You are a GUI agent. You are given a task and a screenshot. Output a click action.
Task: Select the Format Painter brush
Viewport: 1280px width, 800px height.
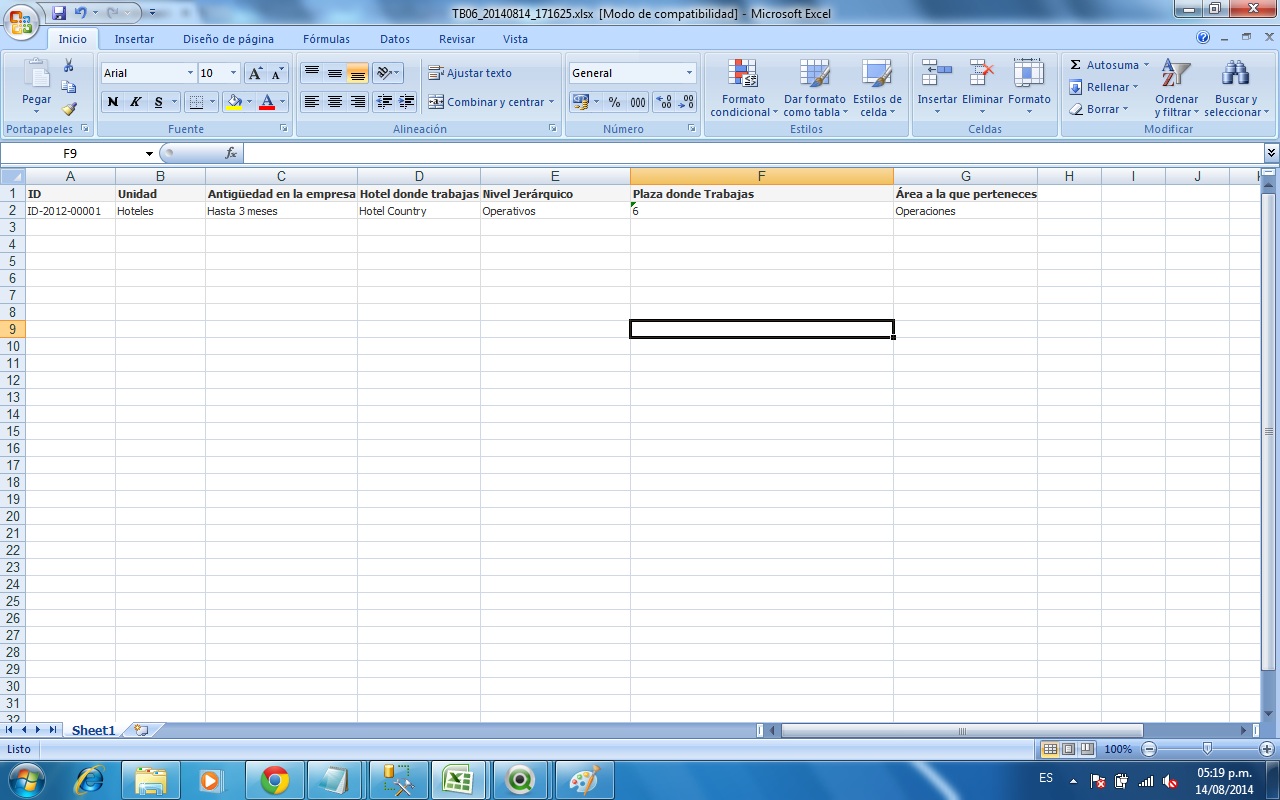coord(69,109)
